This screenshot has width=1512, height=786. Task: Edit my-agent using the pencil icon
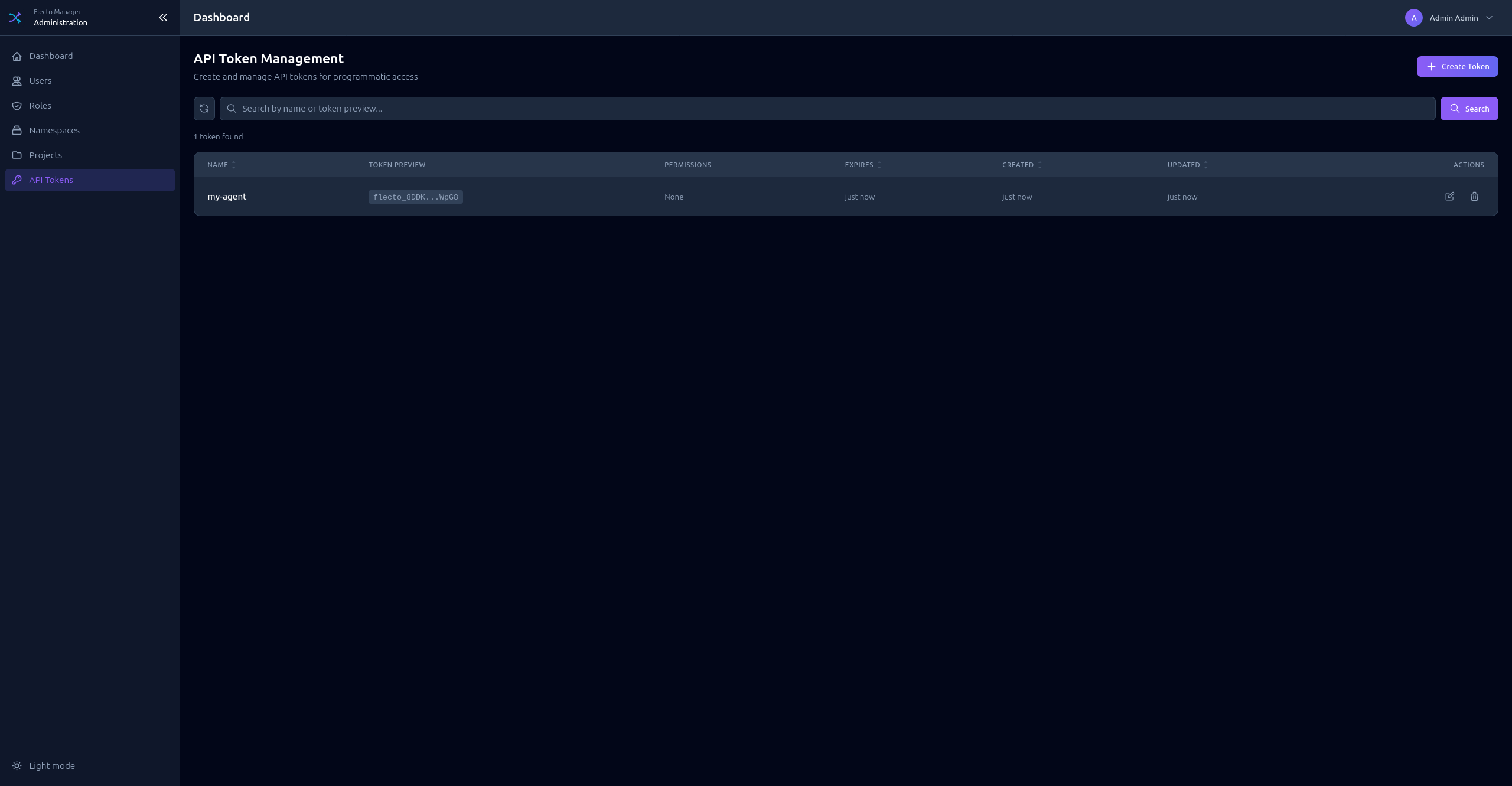1450,197
